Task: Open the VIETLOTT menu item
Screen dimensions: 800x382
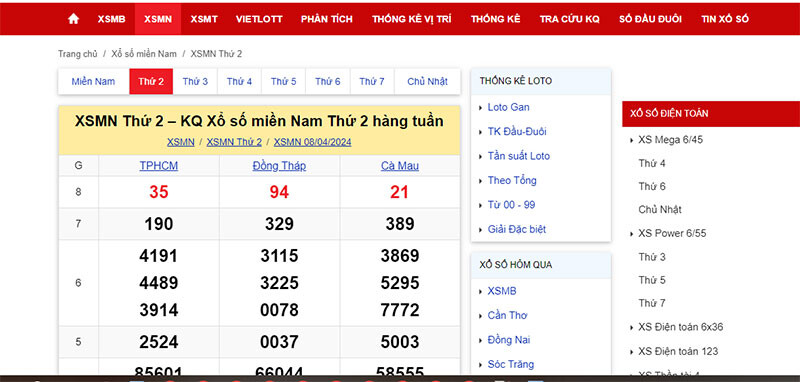Action: [x=259, y=19]
